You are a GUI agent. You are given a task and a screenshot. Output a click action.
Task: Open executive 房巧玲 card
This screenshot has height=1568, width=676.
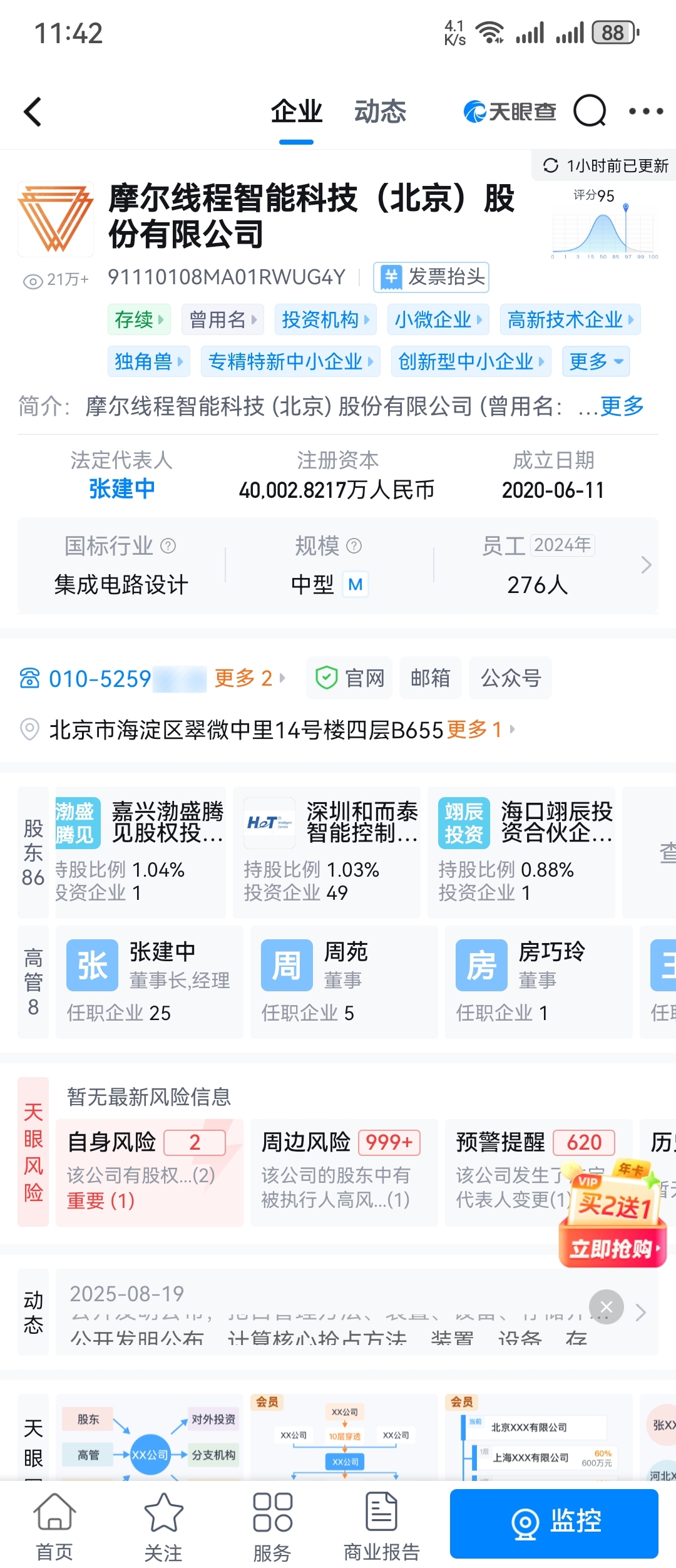pos(539,982)
